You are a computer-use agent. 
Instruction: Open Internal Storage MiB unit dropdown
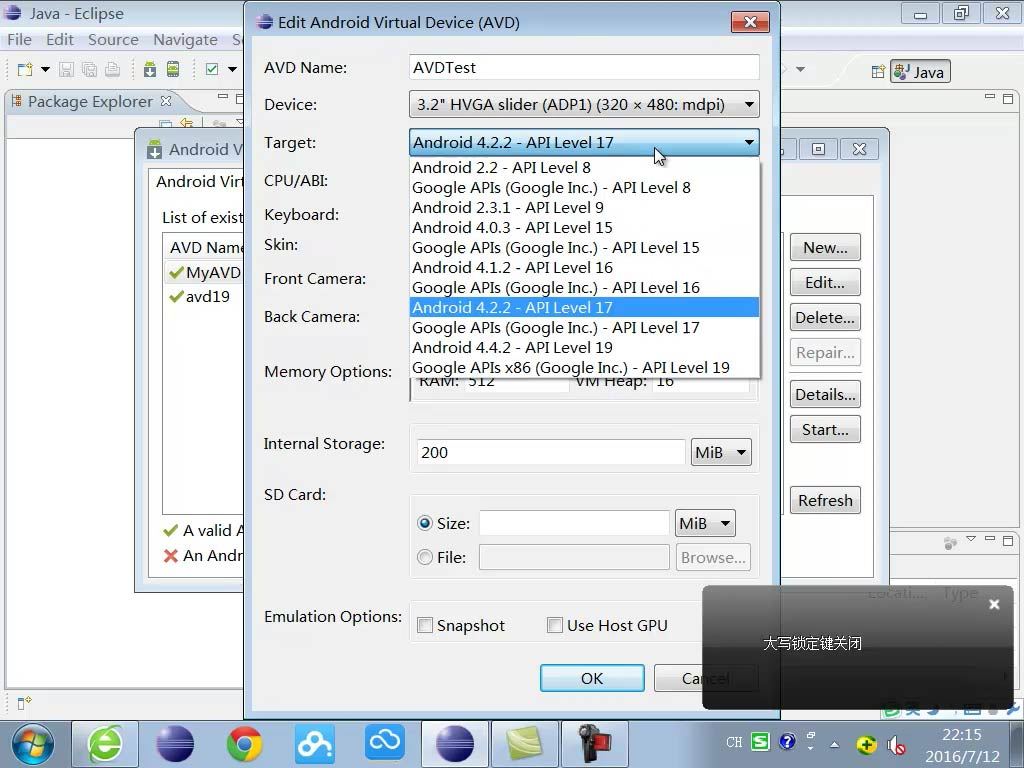coord(721,453)
